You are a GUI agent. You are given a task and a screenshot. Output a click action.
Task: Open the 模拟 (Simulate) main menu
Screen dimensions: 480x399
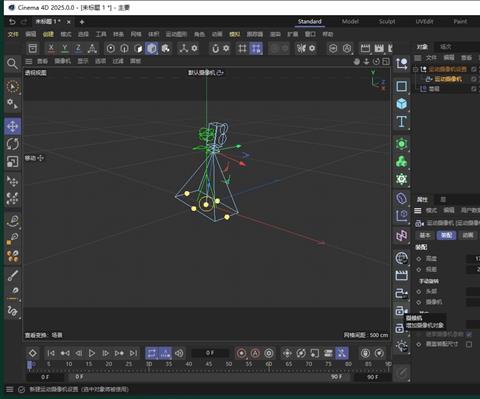(234, 34)
